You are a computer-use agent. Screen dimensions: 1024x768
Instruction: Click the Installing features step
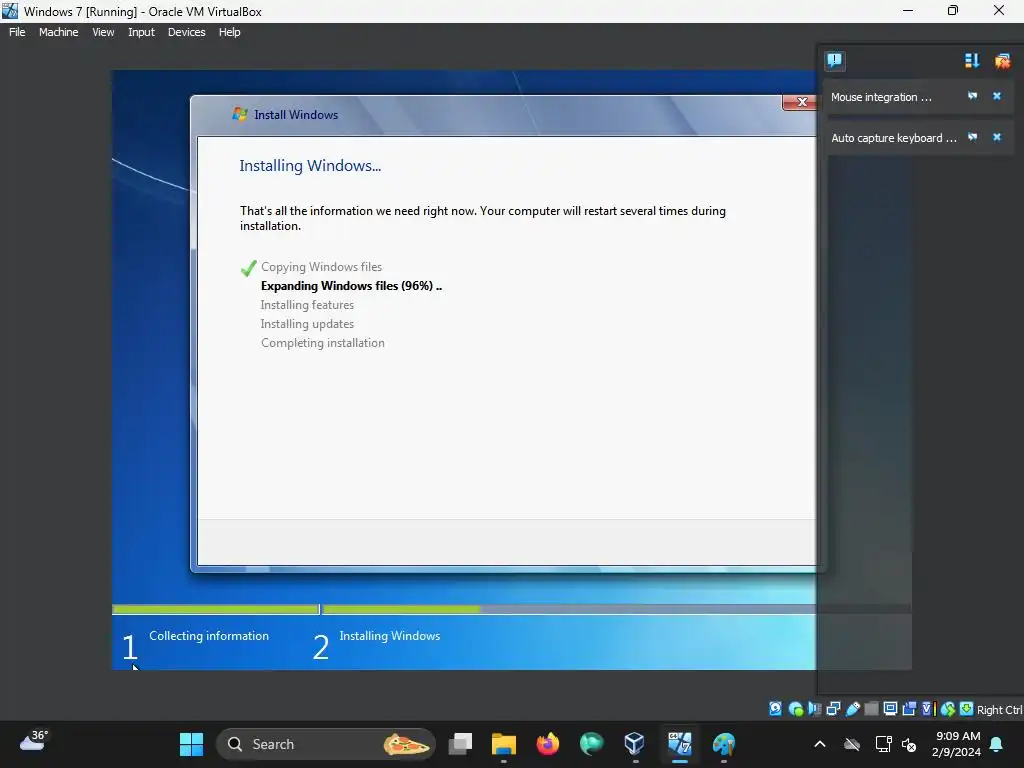point(307,305)
